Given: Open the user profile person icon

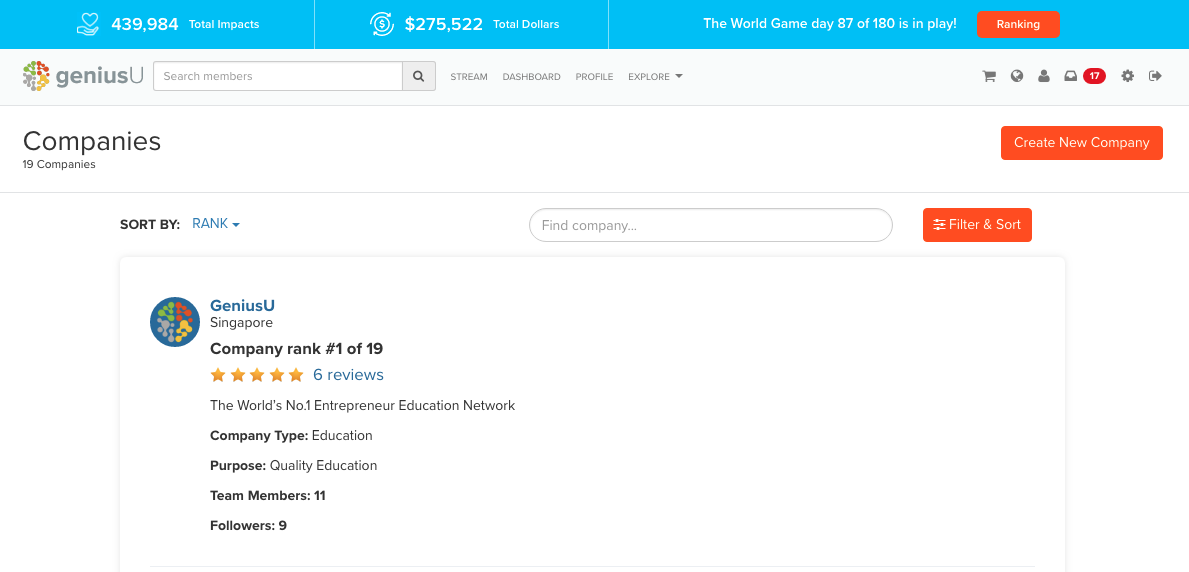Looking at the screenshot, I should pyautogui.click(x=1044, y=76).
